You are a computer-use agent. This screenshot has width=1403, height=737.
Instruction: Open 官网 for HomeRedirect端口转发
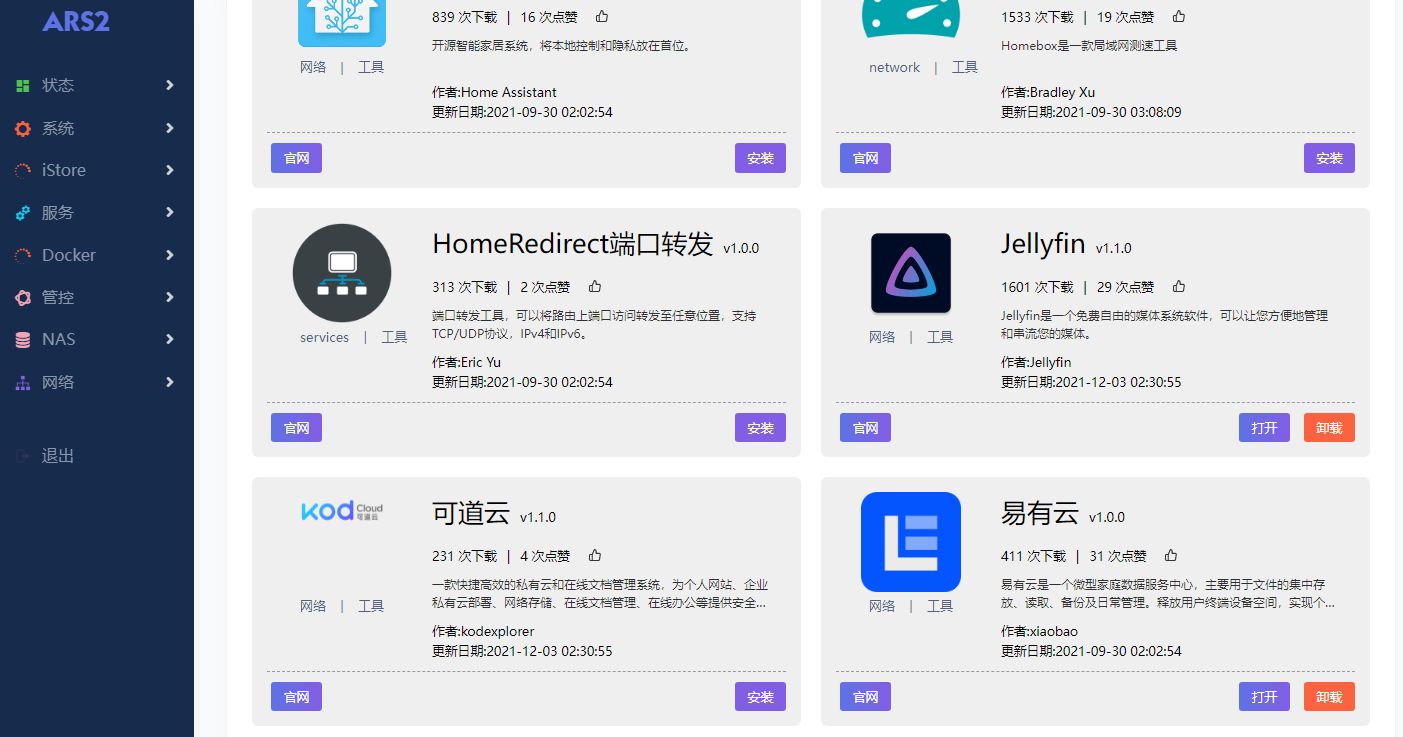click(x=296, y=428)
